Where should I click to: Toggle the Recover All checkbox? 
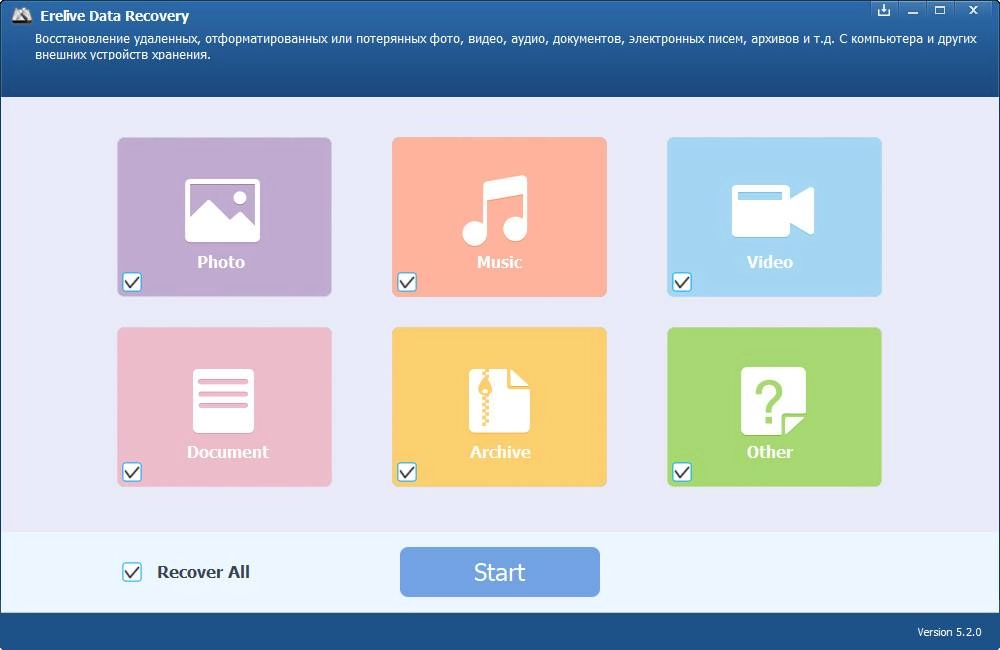132,572
